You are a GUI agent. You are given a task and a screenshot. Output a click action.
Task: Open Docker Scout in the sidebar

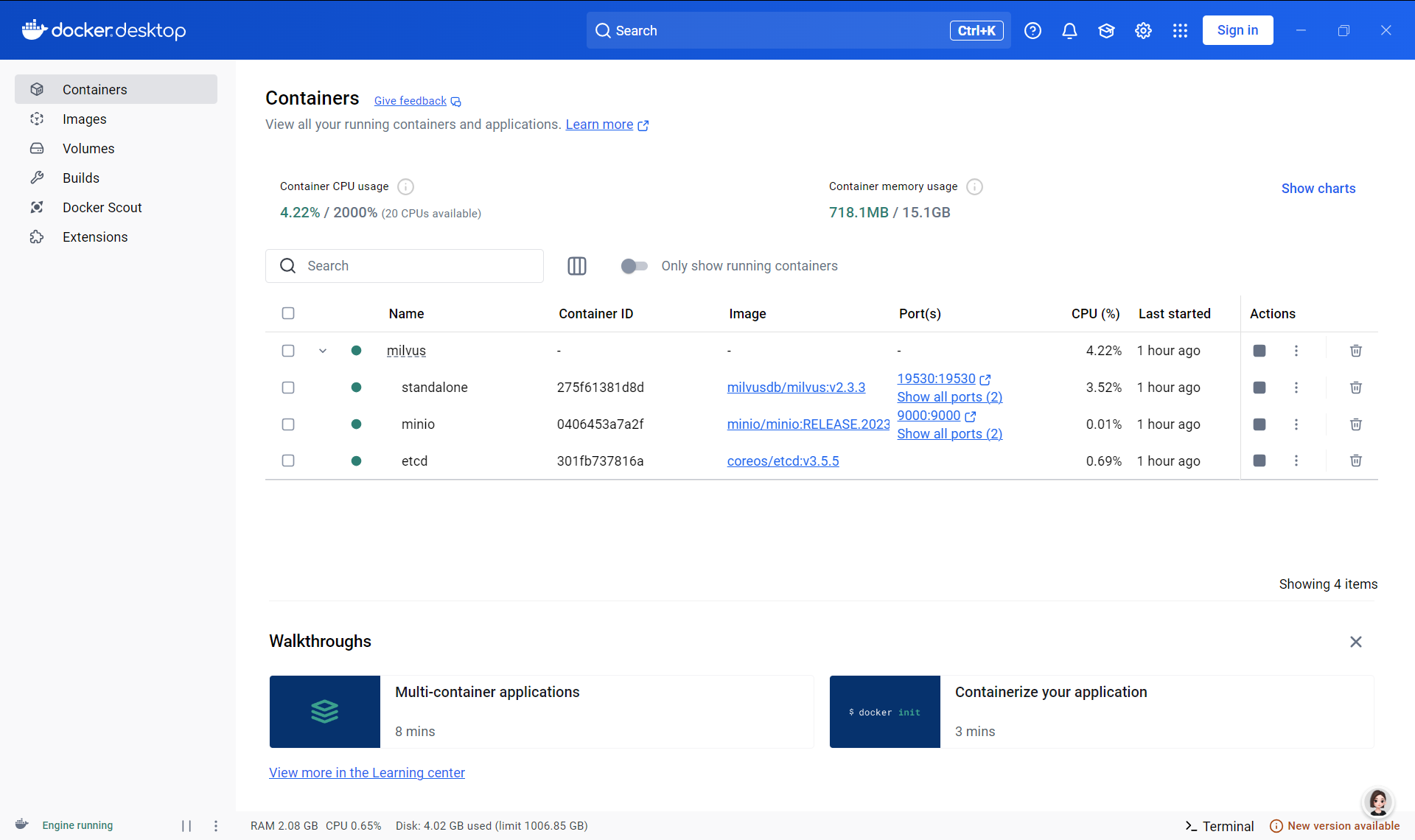tap(102, 207)
